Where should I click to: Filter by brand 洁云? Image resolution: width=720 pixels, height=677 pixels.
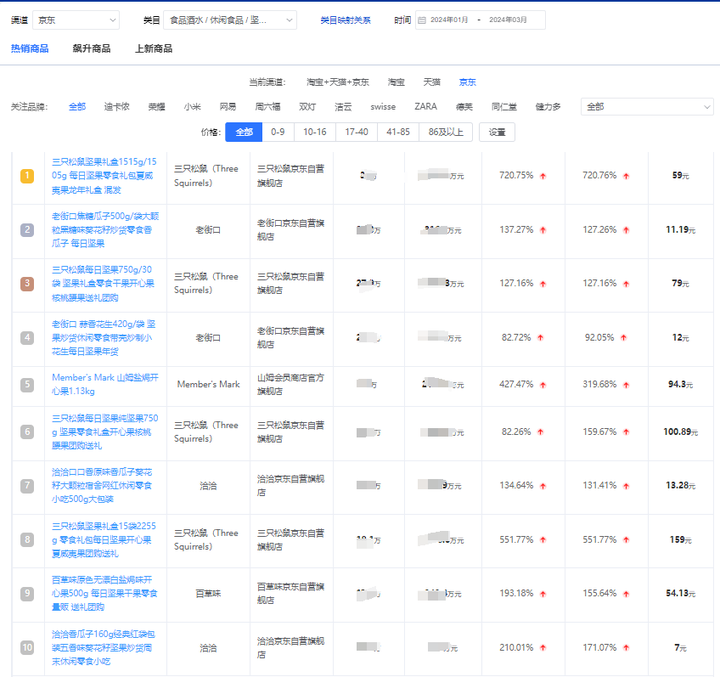coord(343,107)
